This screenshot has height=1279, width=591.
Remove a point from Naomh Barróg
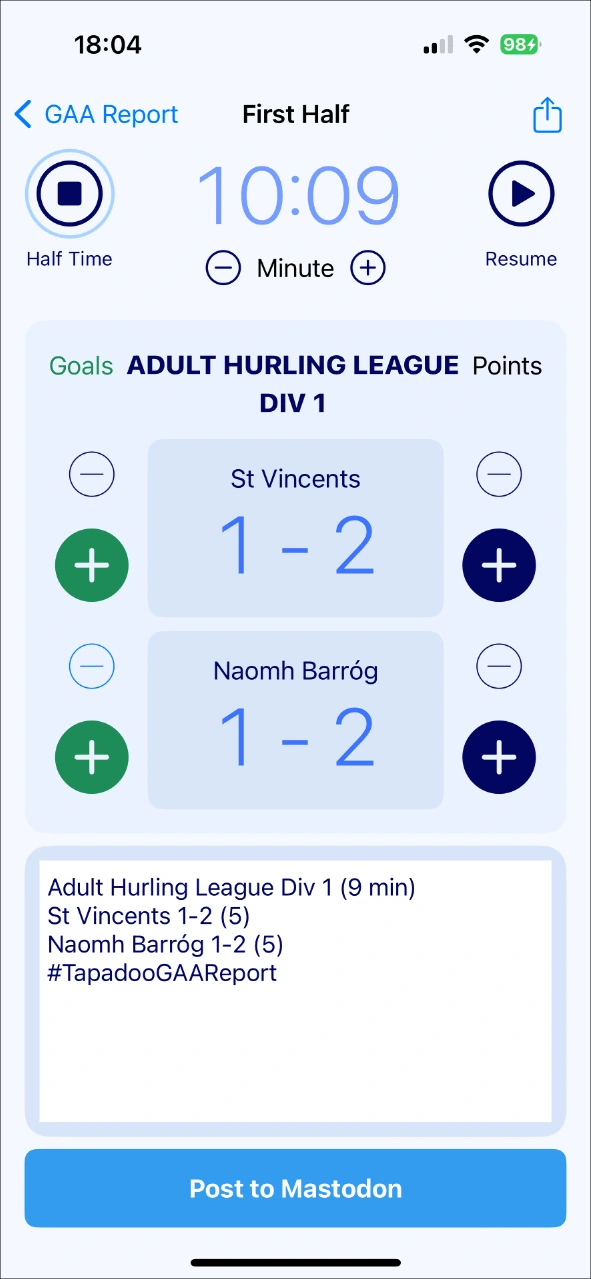(499, 666)
